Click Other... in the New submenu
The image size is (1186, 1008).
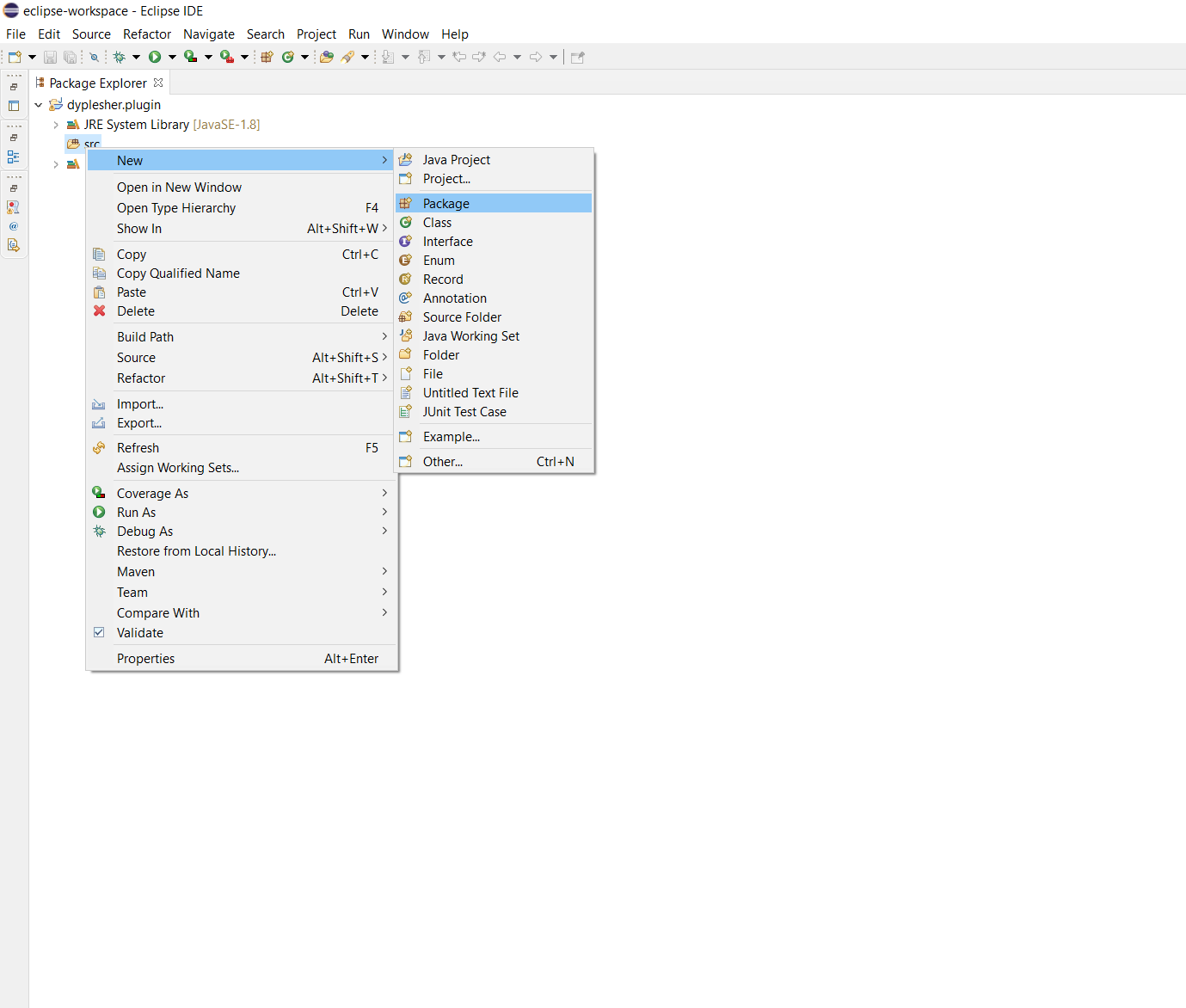(x=494, y=462)
